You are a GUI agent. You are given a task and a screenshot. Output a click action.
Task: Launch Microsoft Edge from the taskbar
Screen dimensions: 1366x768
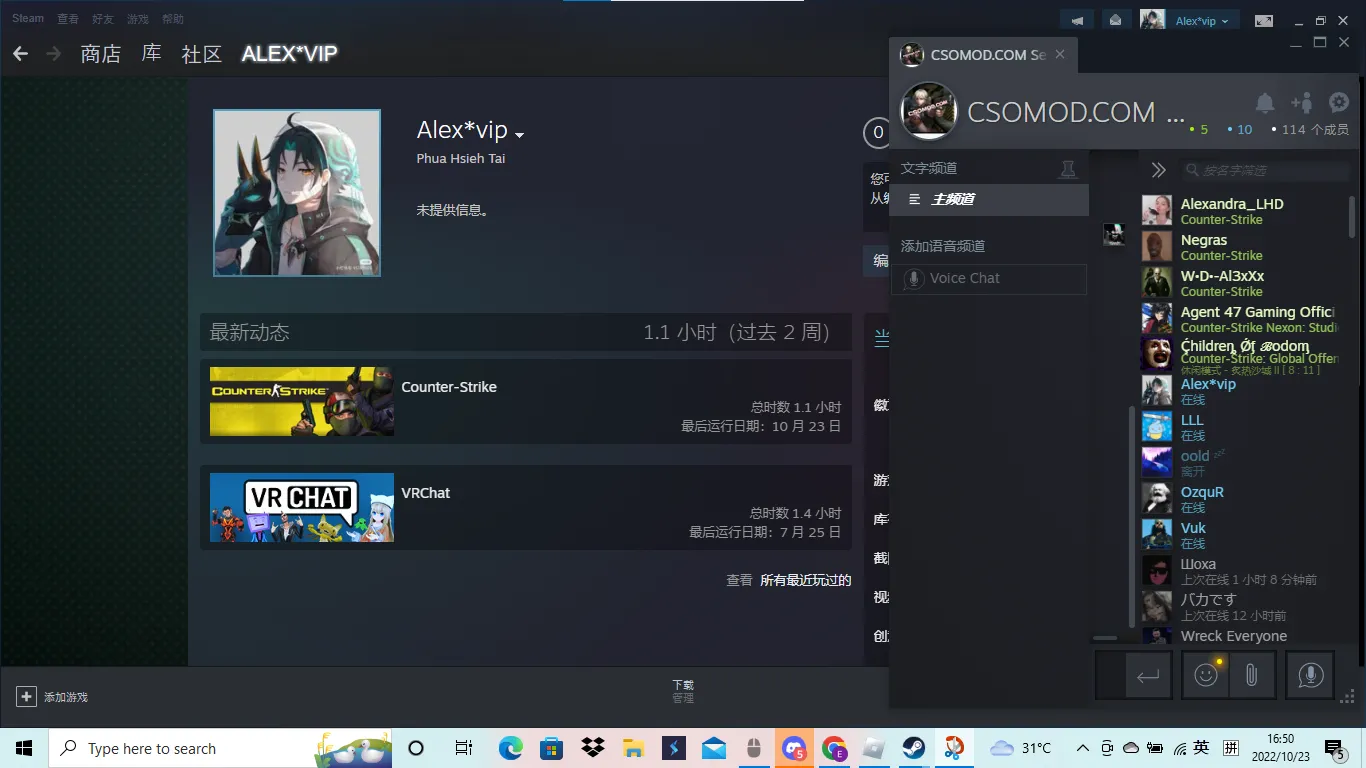[511, 748]
